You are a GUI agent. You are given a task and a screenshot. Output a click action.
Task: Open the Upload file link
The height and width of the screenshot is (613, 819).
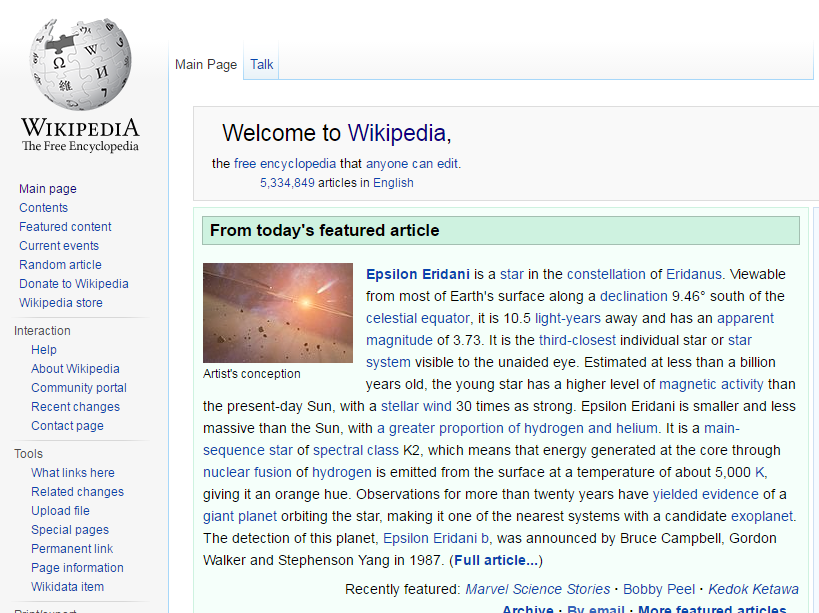tap(60, 511)
